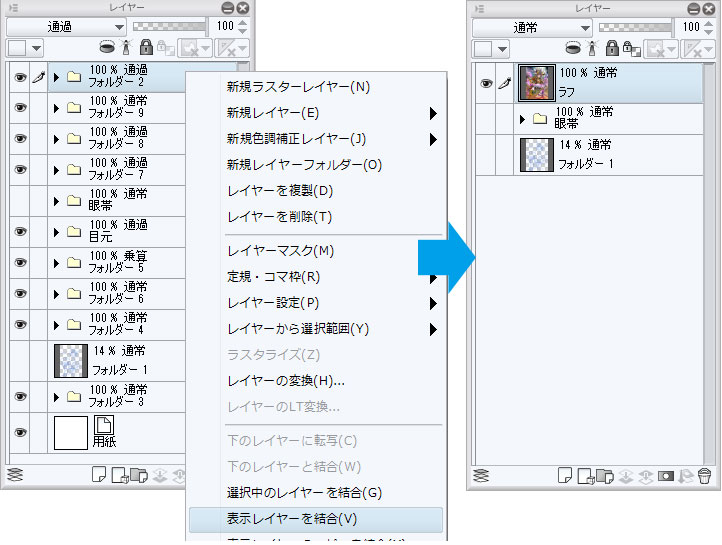Click create layer mask icon in right panel
The height and width of the screenshot is (545, 722).
[x=666, y=475]
